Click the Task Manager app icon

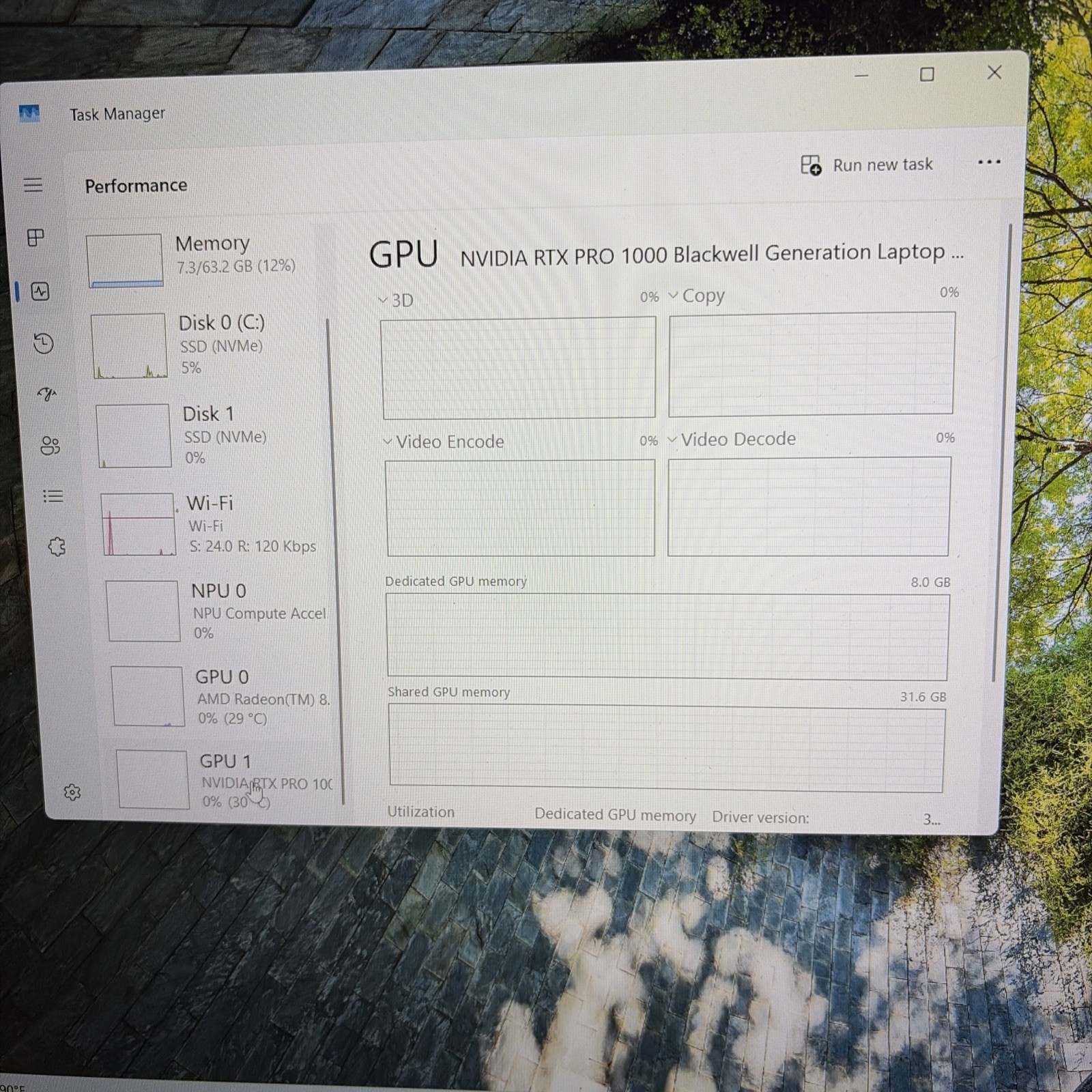[29, 113]
